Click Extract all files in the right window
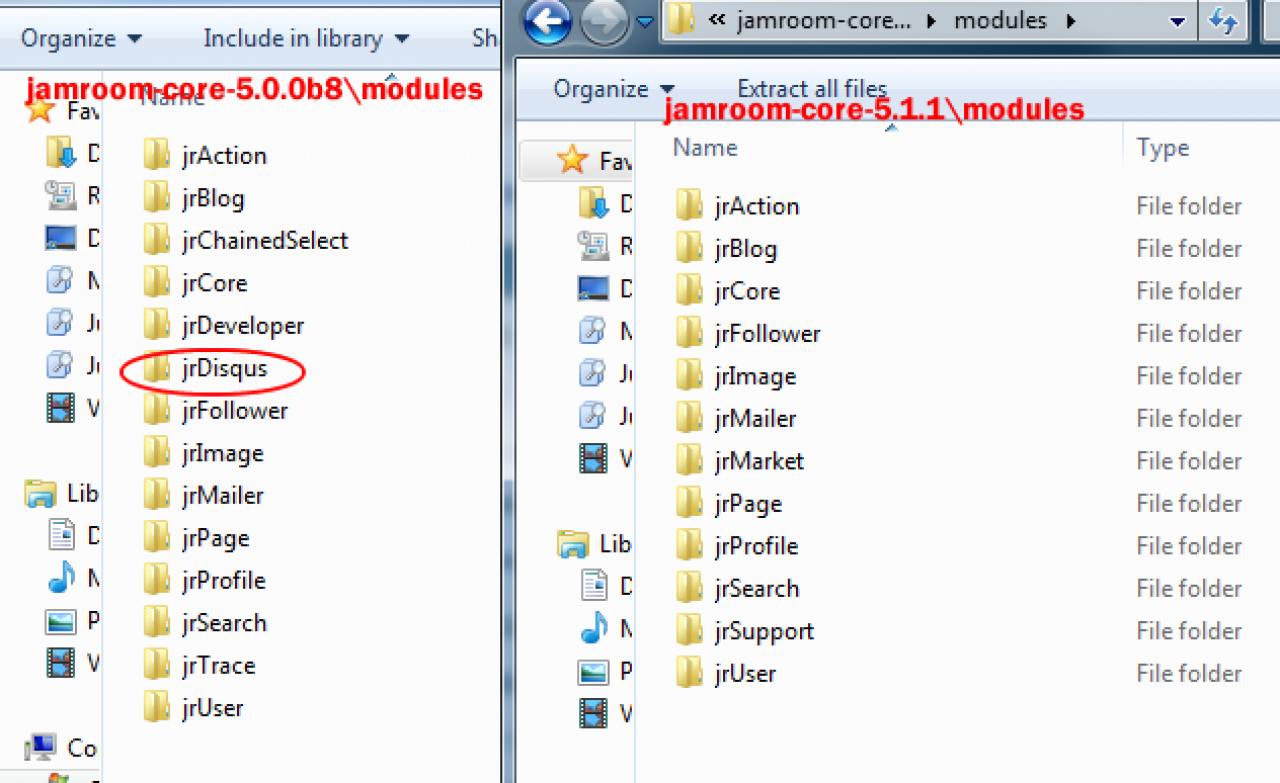 click(x=812, y=89)
